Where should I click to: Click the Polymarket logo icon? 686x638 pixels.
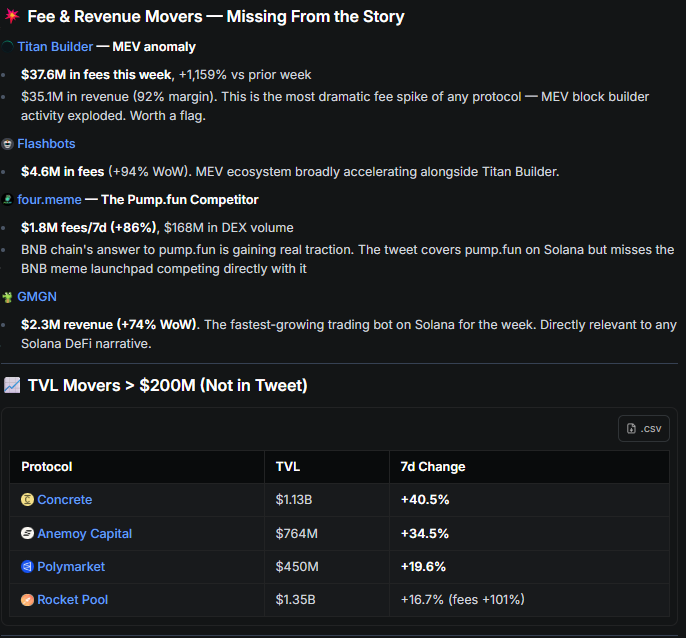[x=27, y=567]
